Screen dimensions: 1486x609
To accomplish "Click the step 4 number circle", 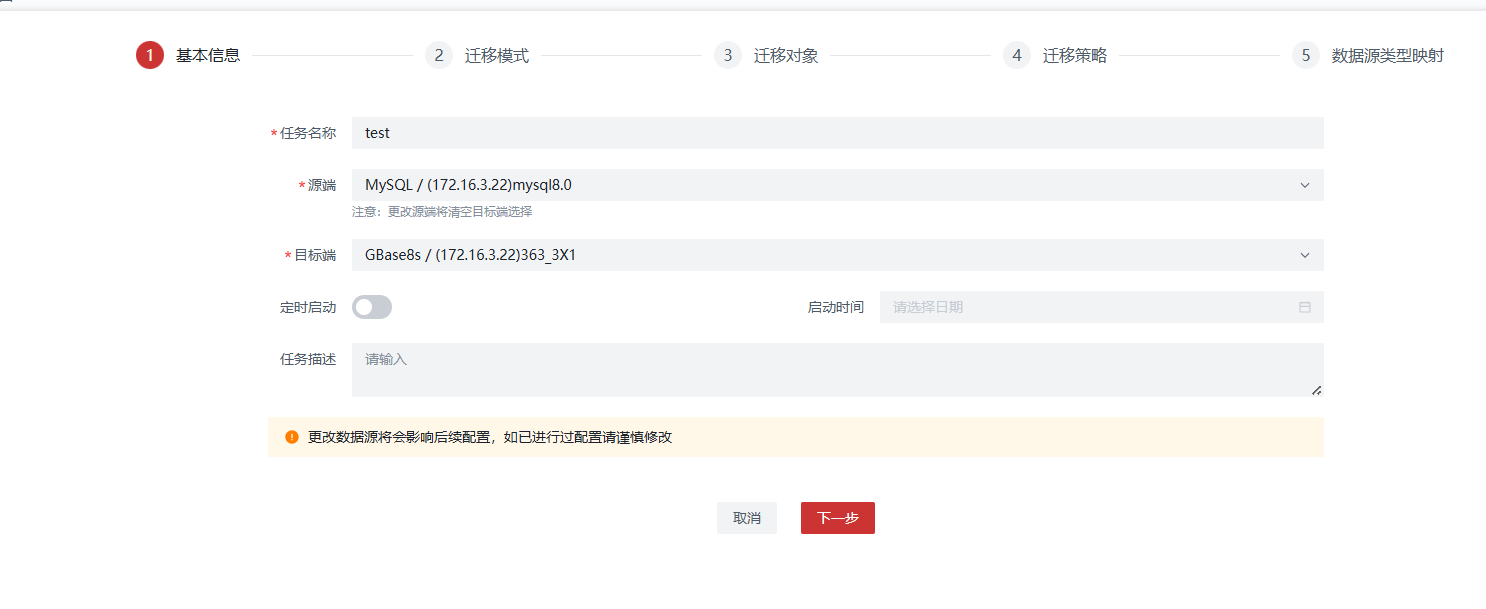I will (x=1017, y=55).
